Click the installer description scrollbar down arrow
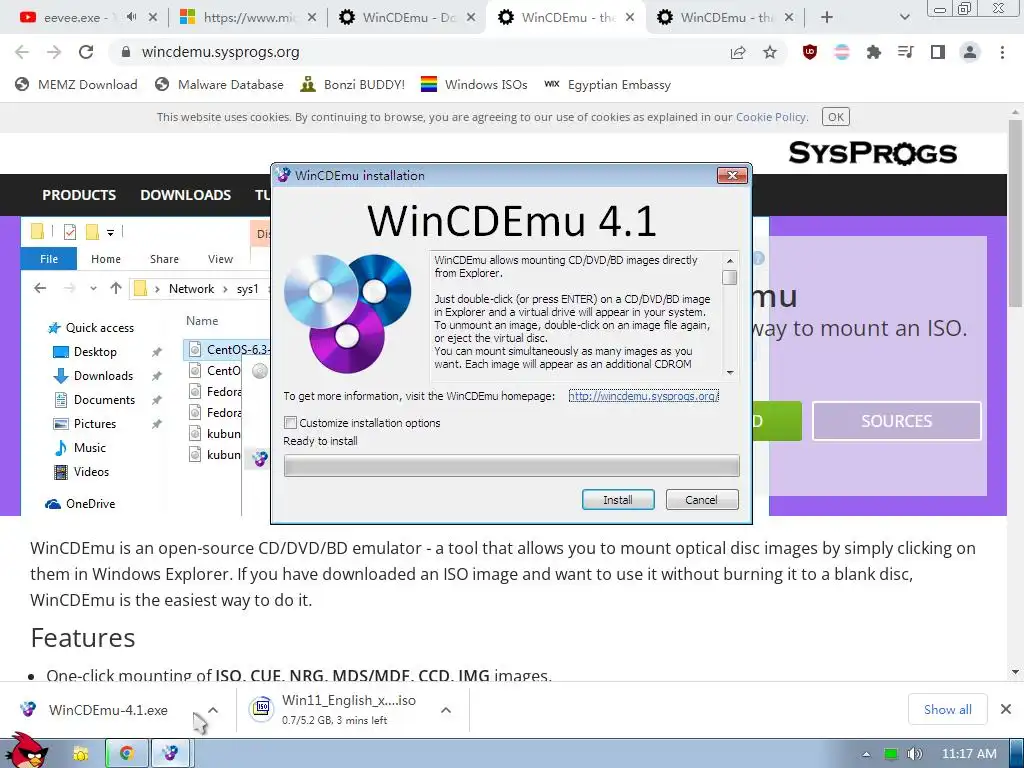The height and width of the screenshot is (768, 1024). tap(730, 372)
